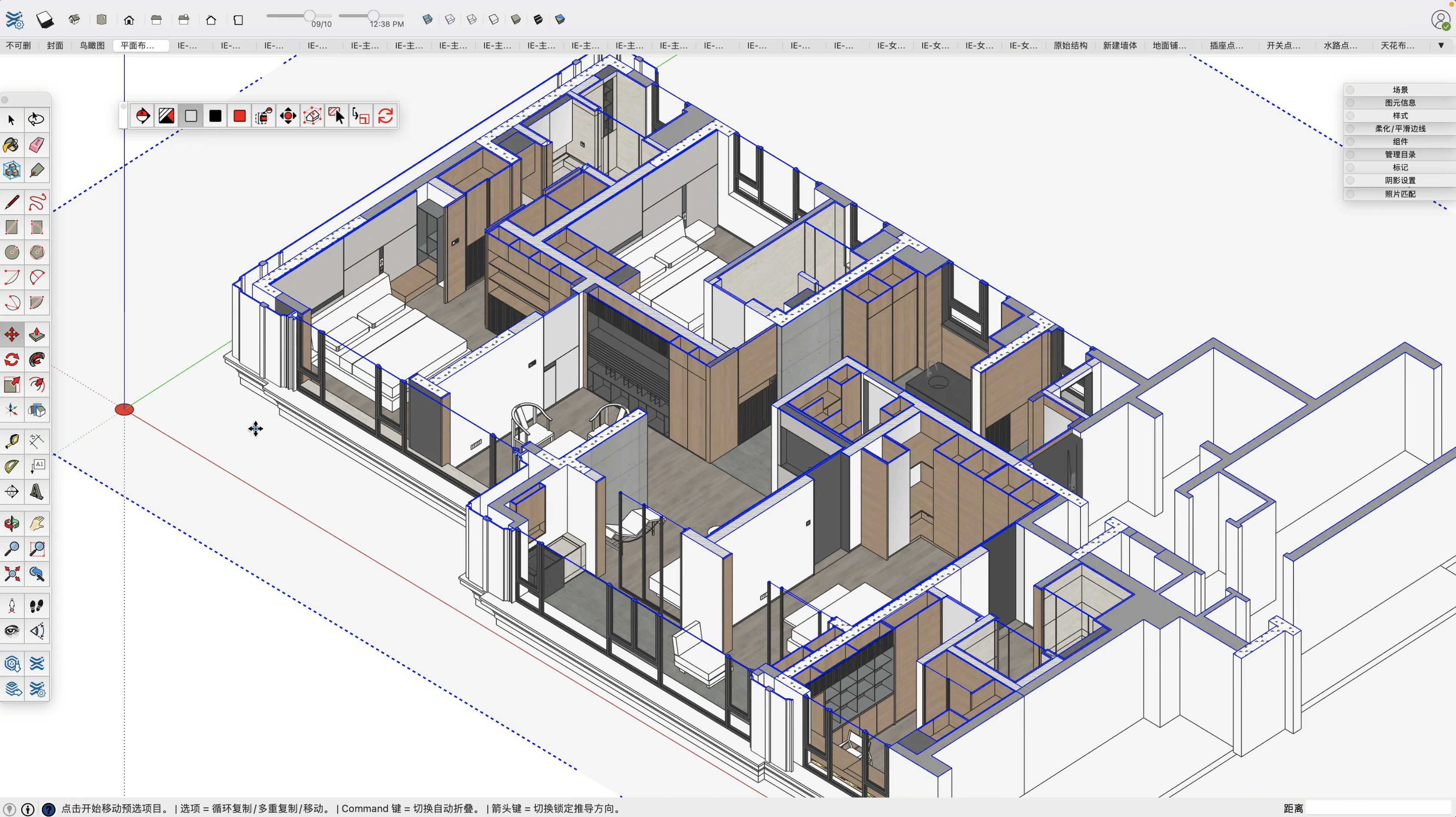Toggle the 图元信息 panel radio button
1456x817 pixels.
point(1350,103)
